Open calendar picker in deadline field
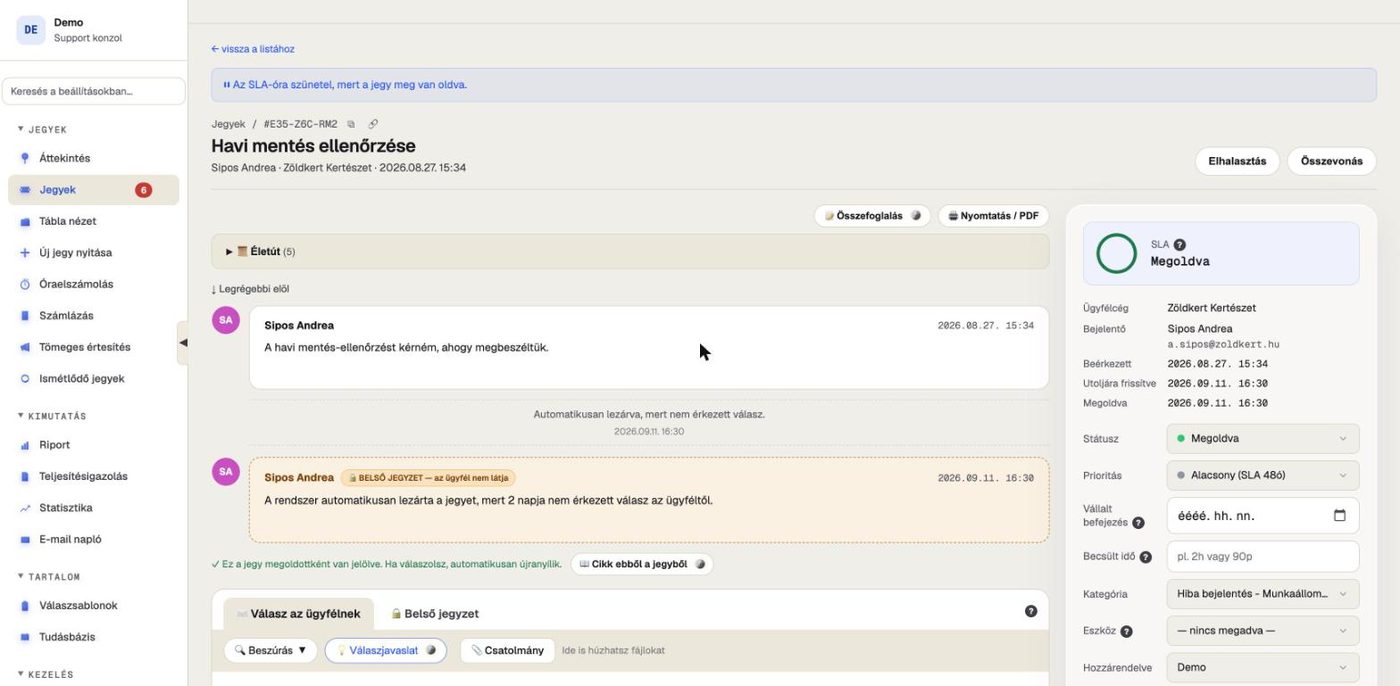 (x=1340, y=516)
